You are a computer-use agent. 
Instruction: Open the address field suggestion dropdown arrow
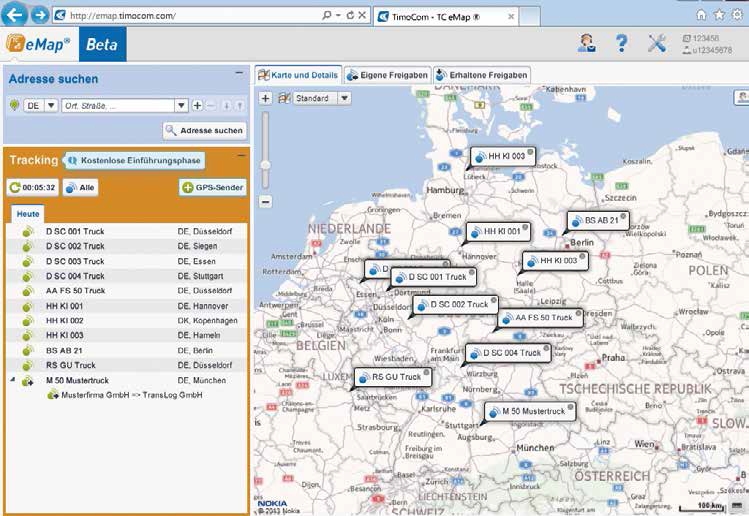[181, 106]
